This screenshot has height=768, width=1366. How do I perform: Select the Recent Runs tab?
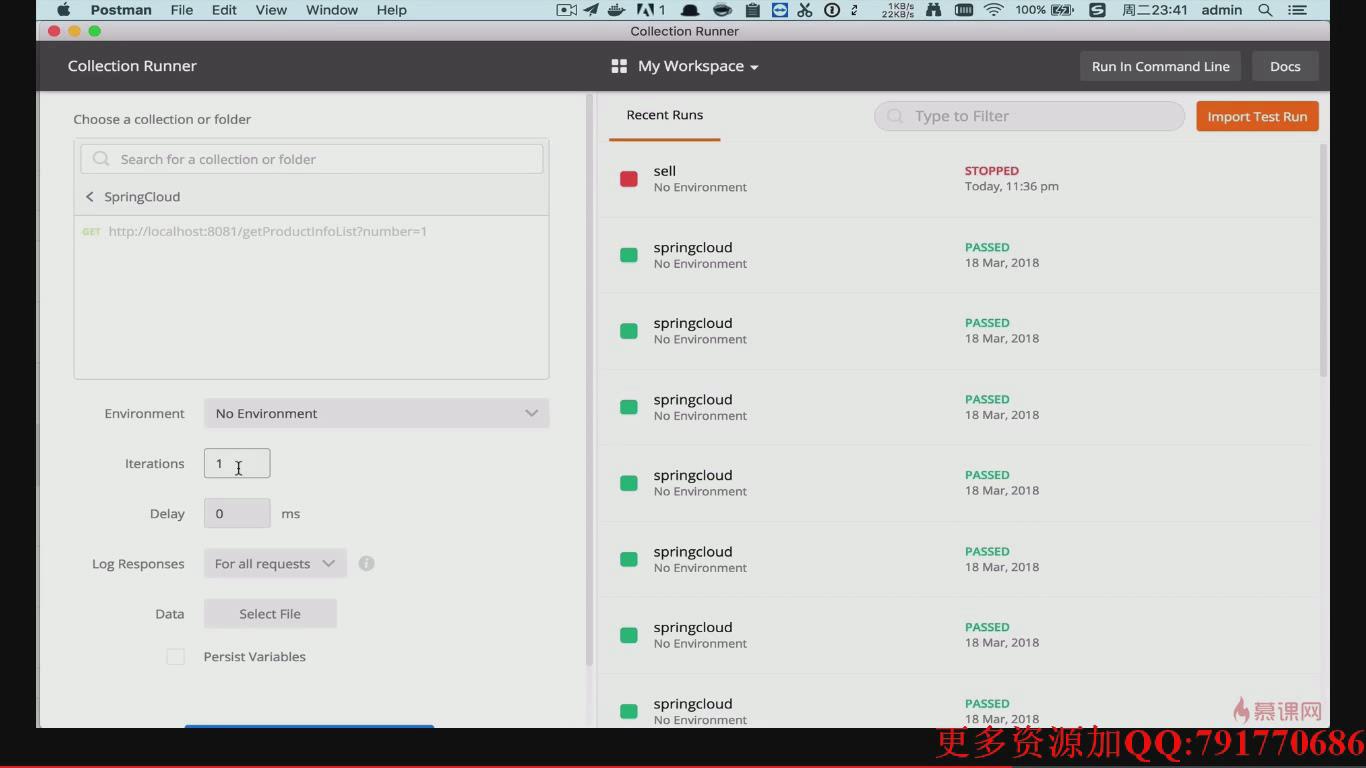(x=664, y=115)
